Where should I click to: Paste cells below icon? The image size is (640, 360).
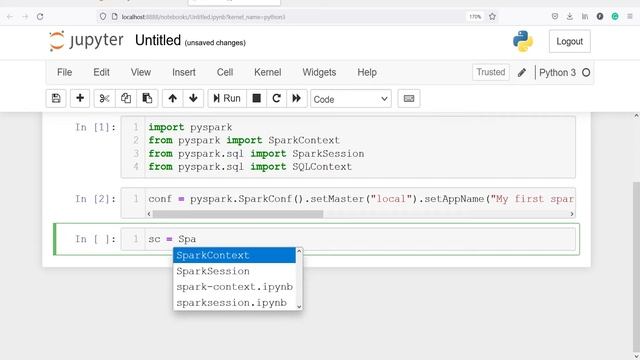(147, 98)
